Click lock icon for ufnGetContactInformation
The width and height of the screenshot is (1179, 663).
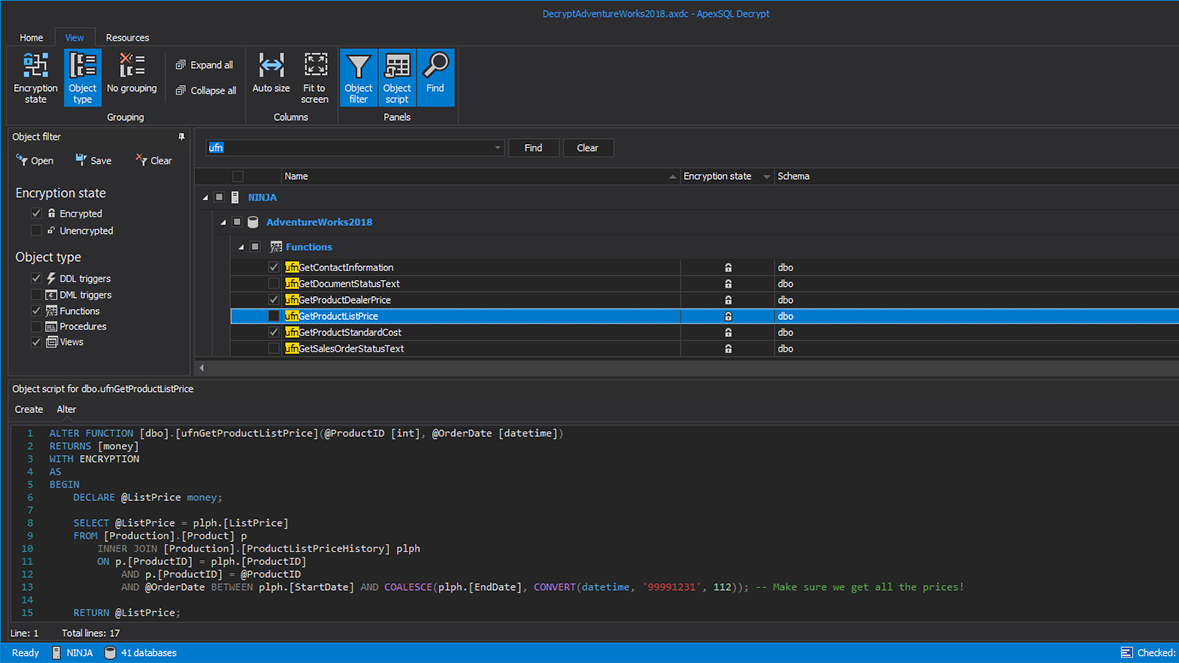pyautogui.click(x=728, y=268)
